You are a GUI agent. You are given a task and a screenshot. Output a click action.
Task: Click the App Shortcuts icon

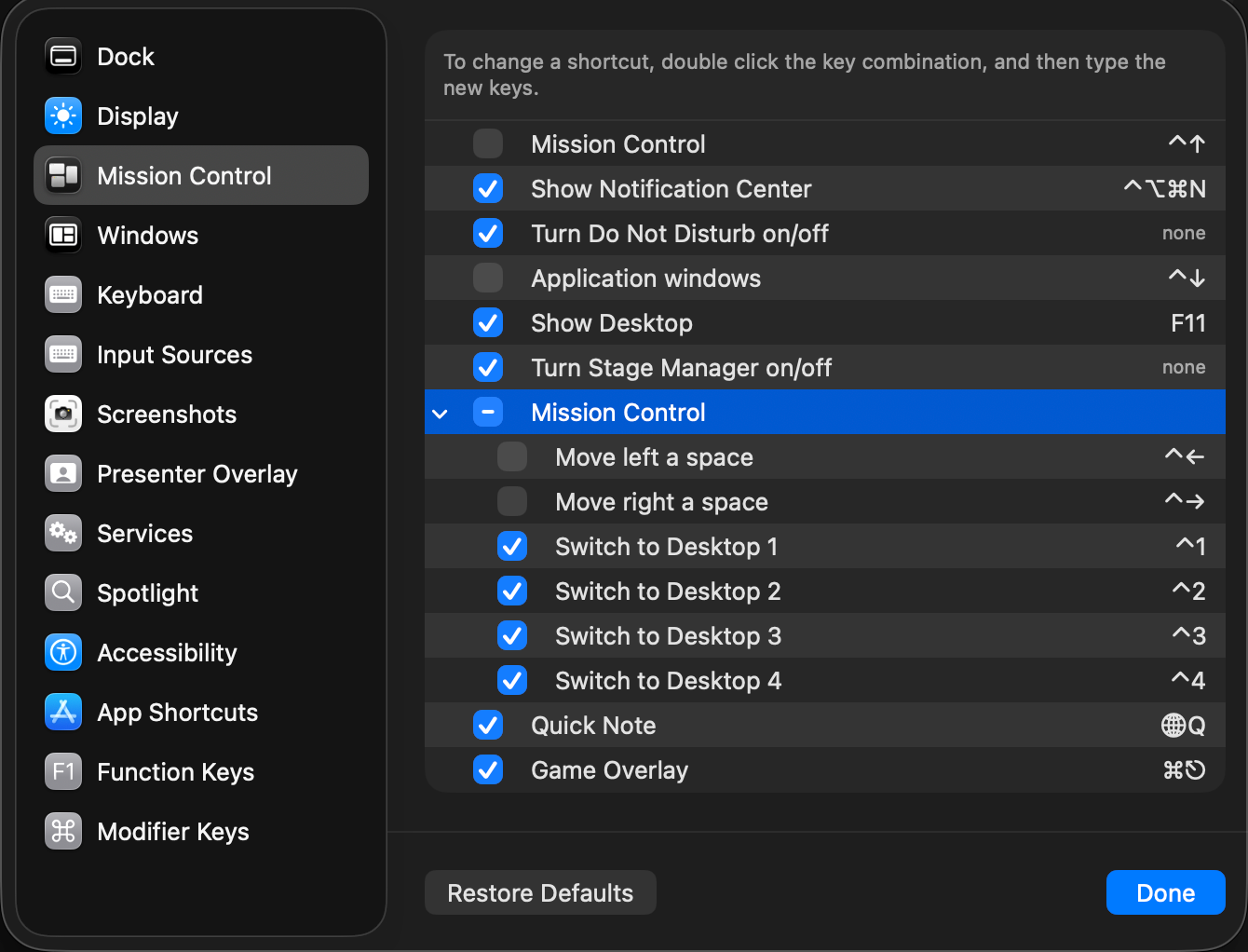pyautogui.click(x=63, y=713)
